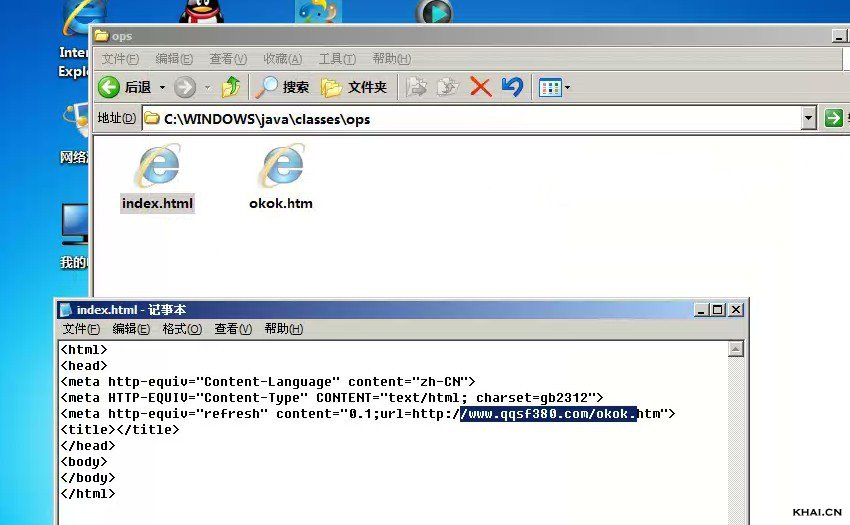Image resolution: width=850 pixels, height=525 pixels.
Task: Click the blue Undo arrow icon
Action: coord(512,87)
